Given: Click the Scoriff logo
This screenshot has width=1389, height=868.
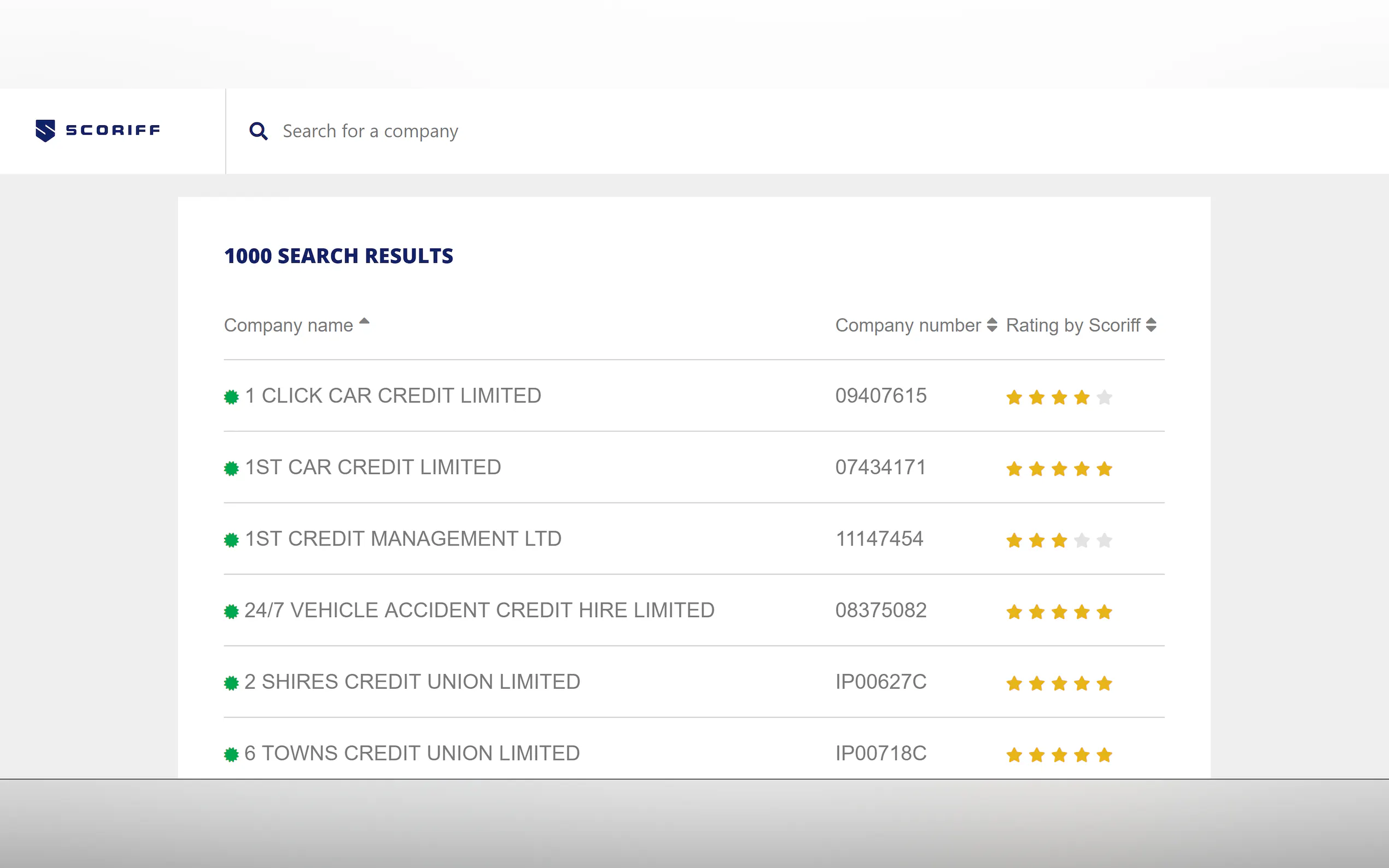Looking at the screenshot, I should pos(98,130).
